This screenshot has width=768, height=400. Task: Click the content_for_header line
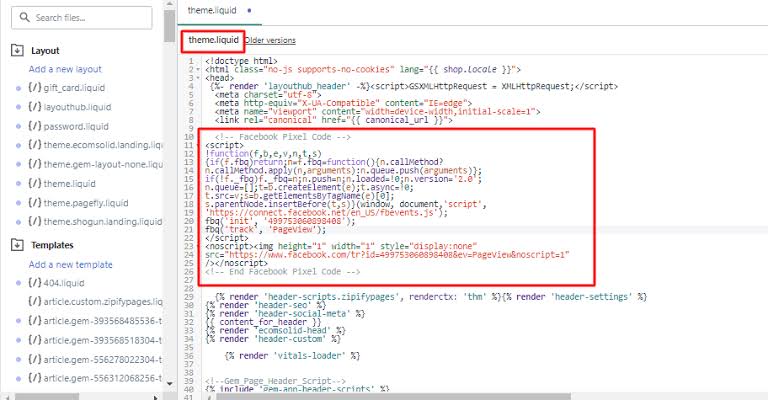pos(263,322)
